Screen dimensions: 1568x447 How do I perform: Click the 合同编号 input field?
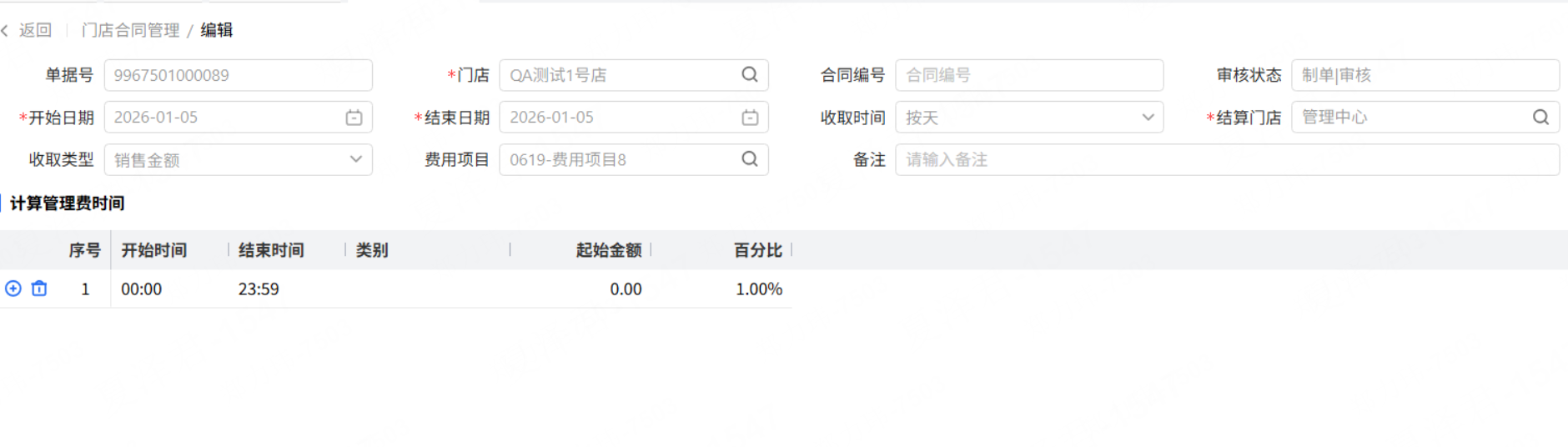(1028, 75)
